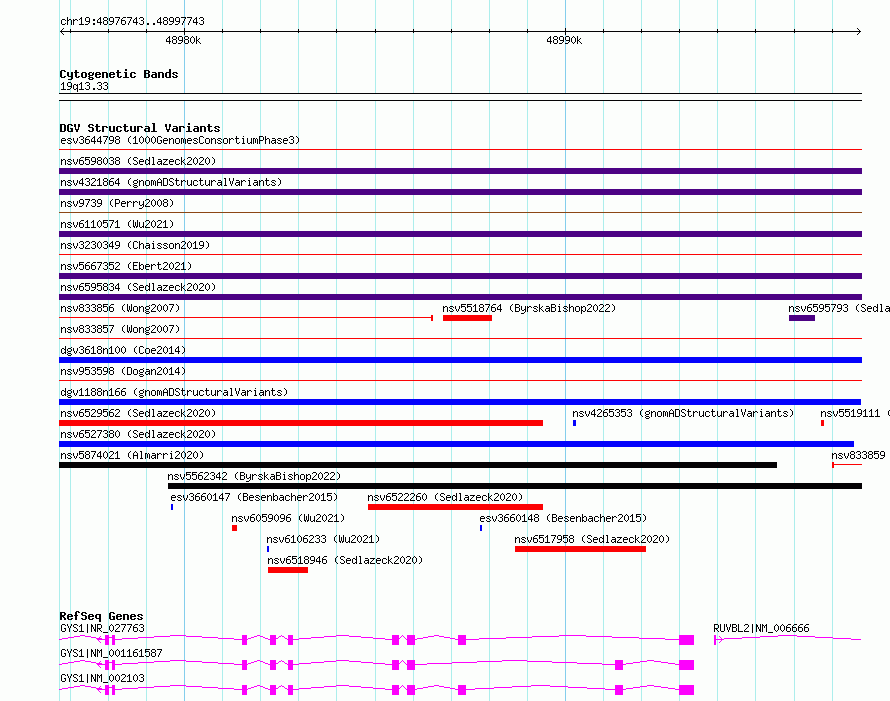Open nsv833857 (Wong2007) variant
This screenshot has height=701, width=890.
[120, 329]
